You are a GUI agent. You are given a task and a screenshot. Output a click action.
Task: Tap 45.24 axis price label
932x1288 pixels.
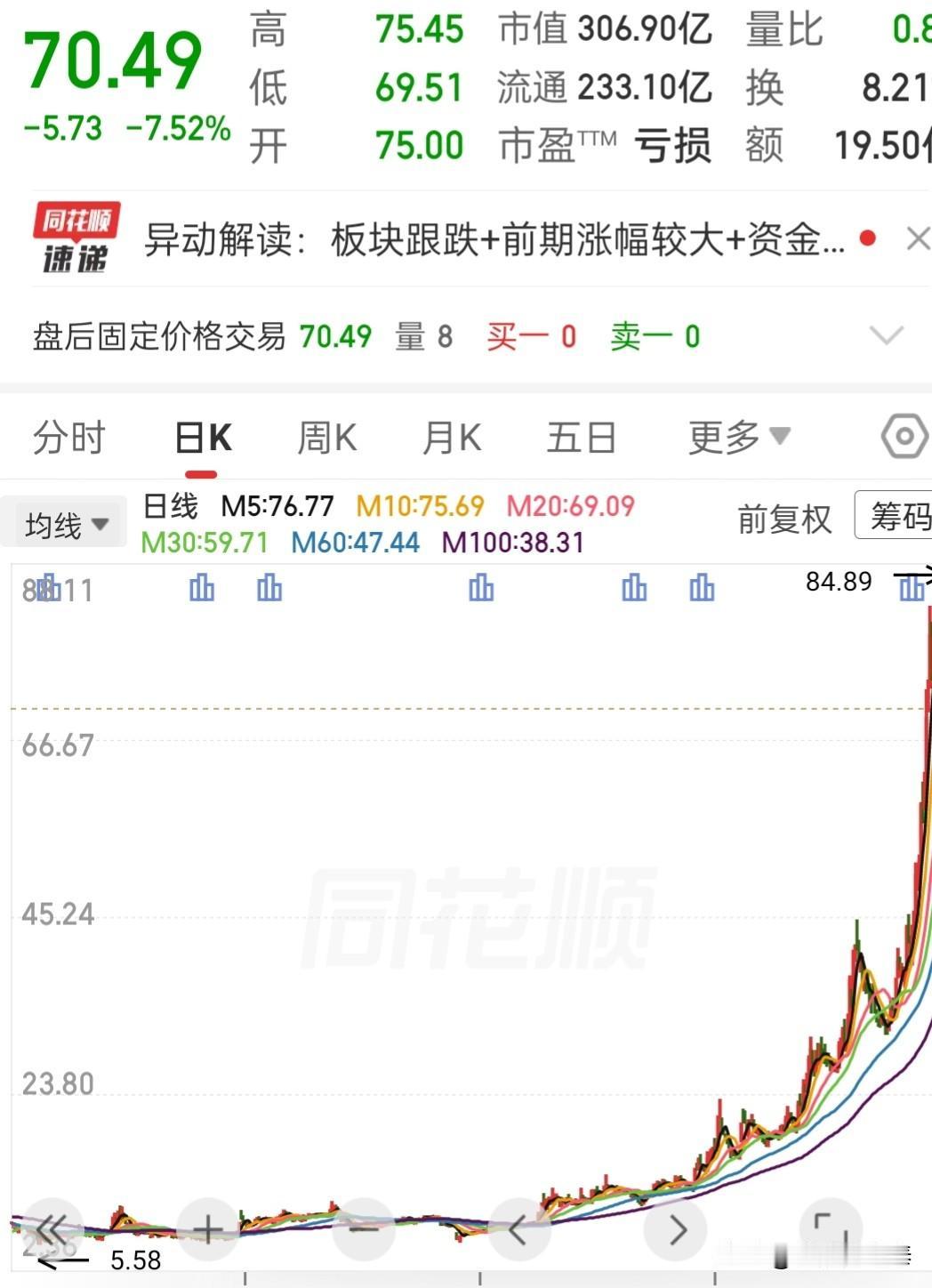[x=58, y=914]
